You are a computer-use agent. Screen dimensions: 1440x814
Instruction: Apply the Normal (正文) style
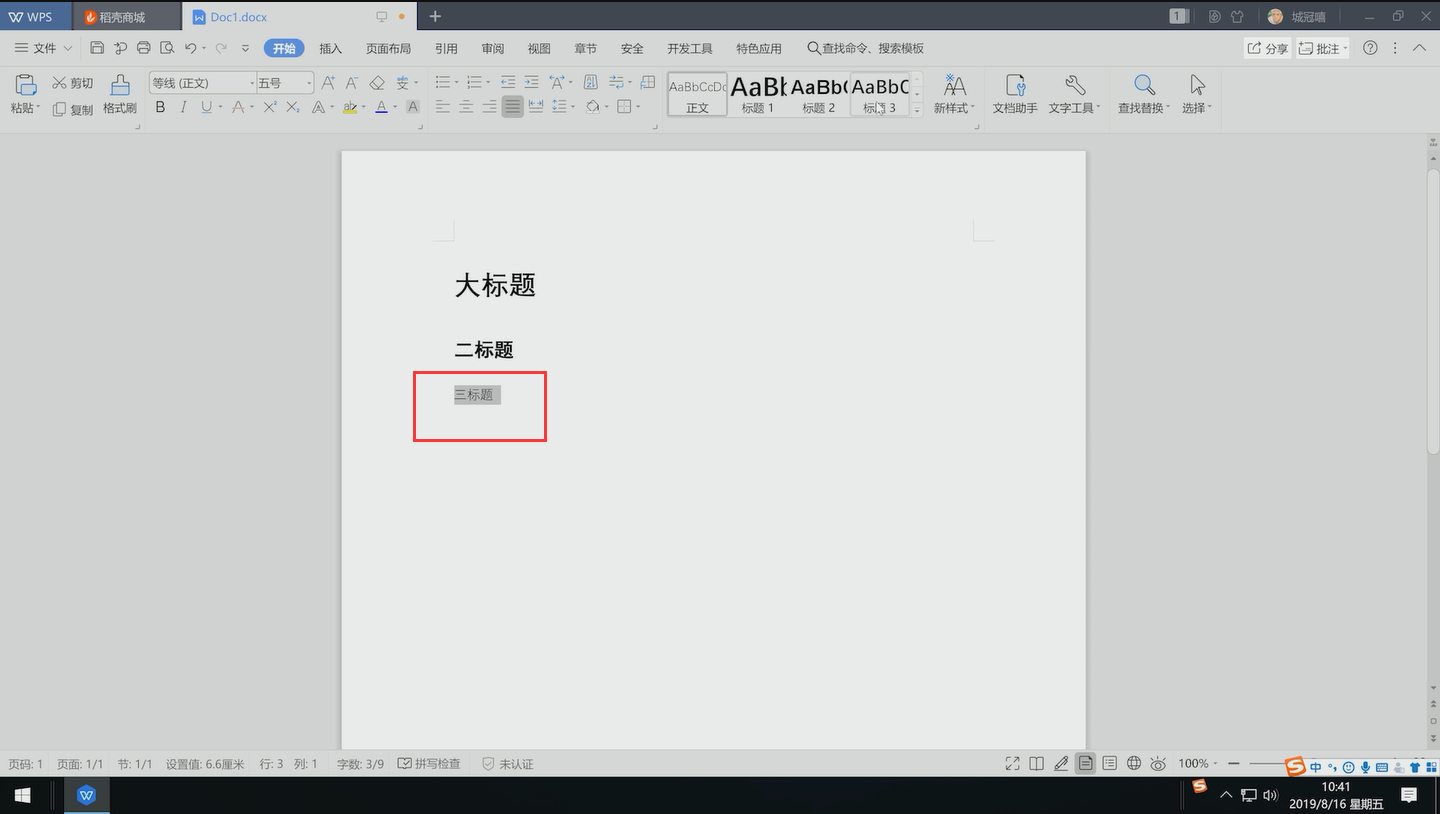pyautogui.click(x=697, y=95)
